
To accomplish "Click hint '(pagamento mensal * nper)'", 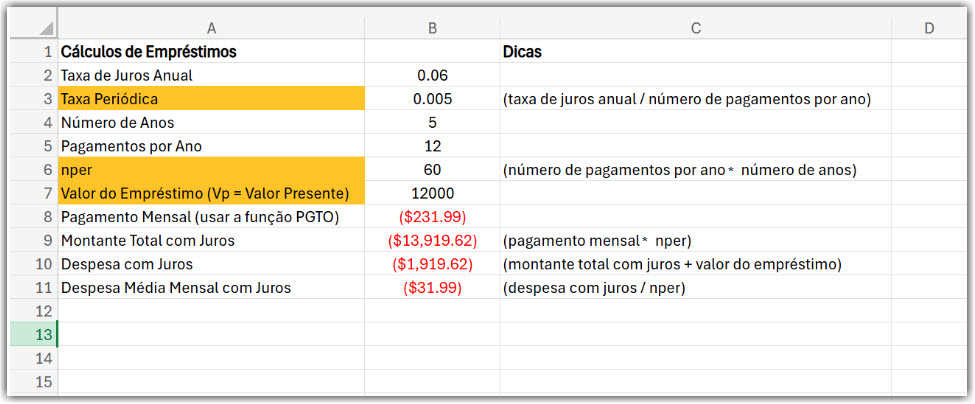I will tap(696, 241).
